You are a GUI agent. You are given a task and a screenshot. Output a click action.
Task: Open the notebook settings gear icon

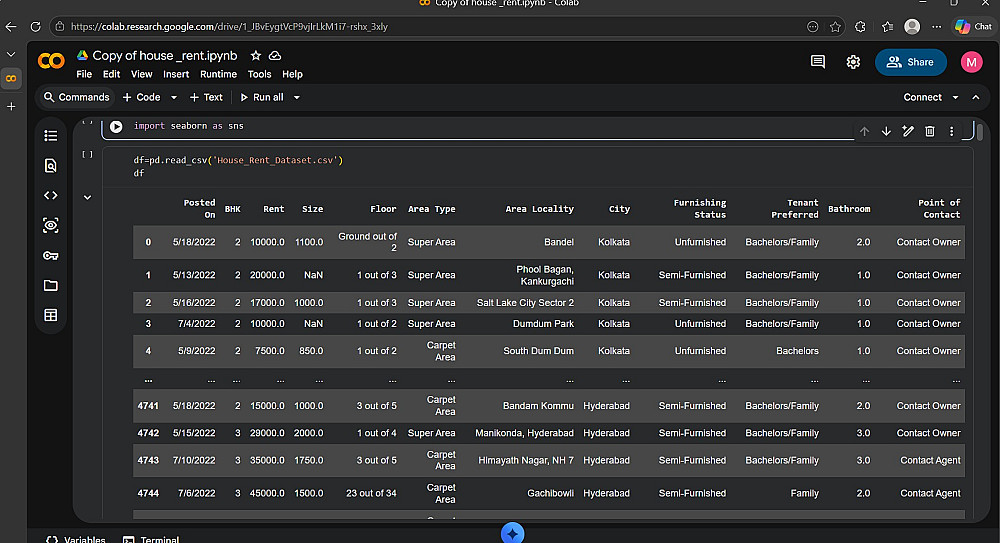tap(853, 62)
